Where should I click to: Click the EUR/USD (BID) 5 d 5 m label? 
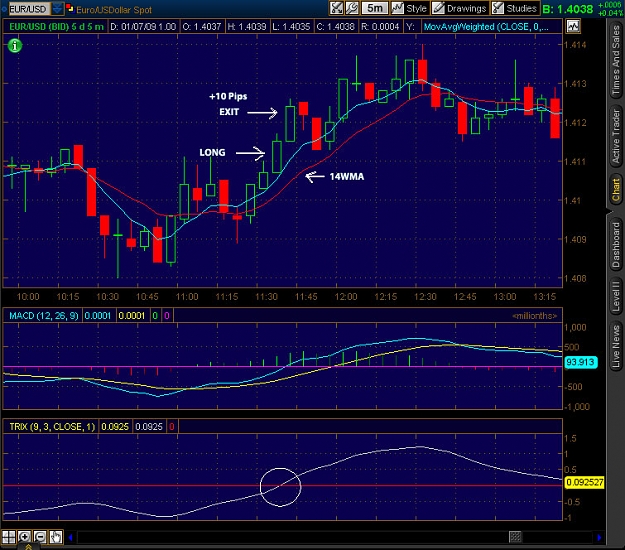tap(56, 27)
